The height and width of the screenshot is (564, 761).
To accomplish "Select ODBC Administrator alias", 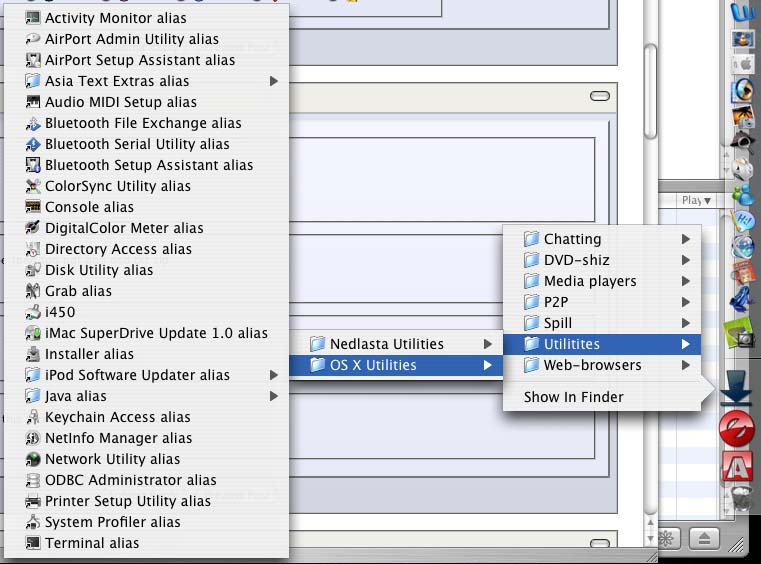I will 147,480.
